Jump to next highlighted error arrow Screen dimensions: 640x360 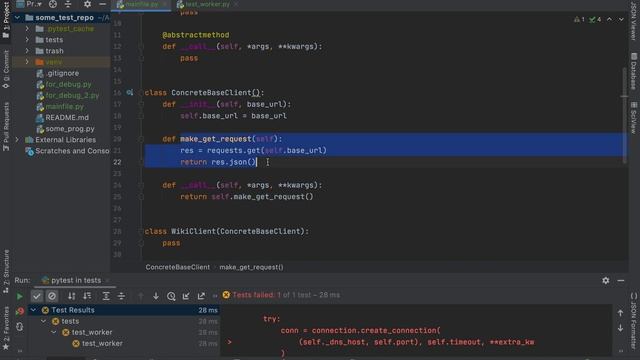[x=621, y=19]
